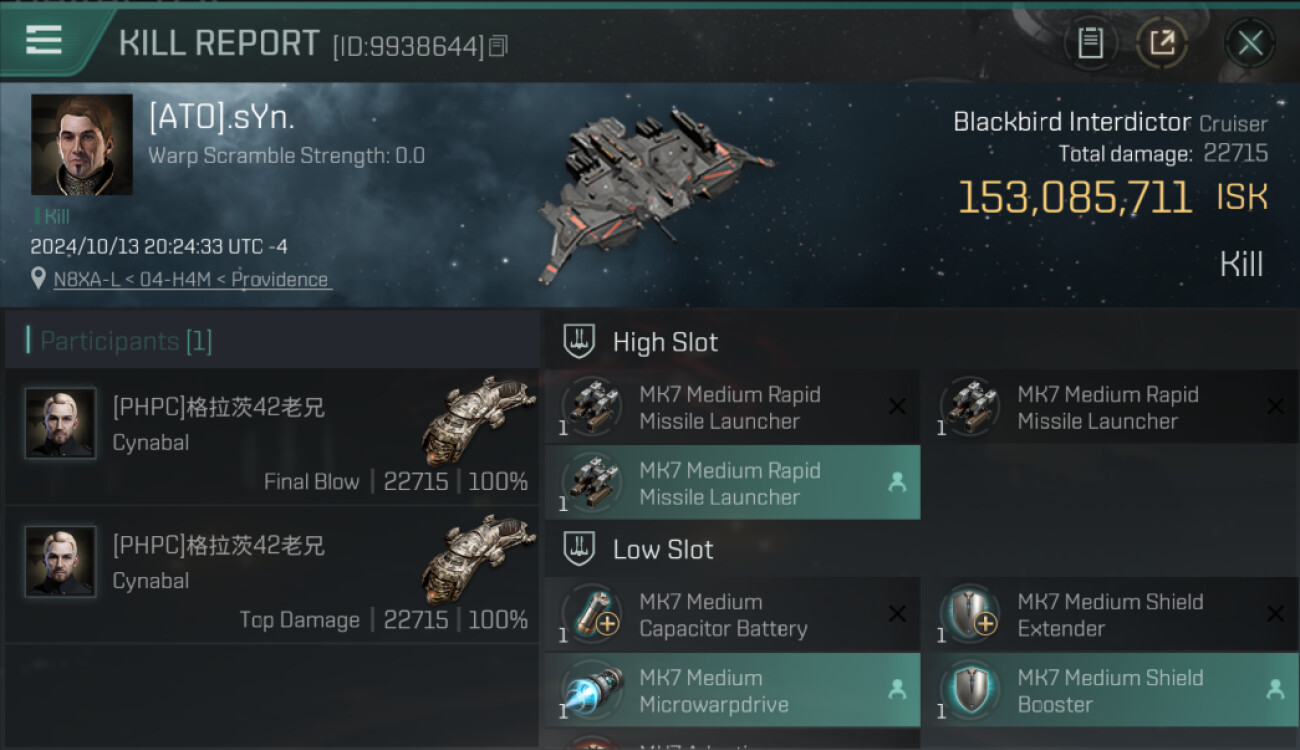Viewport: 1300px width, 750px height.
Task: Select the Participants tab
Action: (126, 341)
